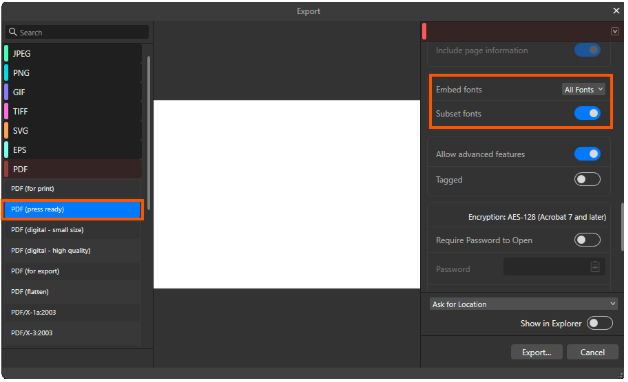Choose PDF (press ready) preset
Image resolution: width=628 pixels, height=382 pixels.
click(x=73, y=209)
